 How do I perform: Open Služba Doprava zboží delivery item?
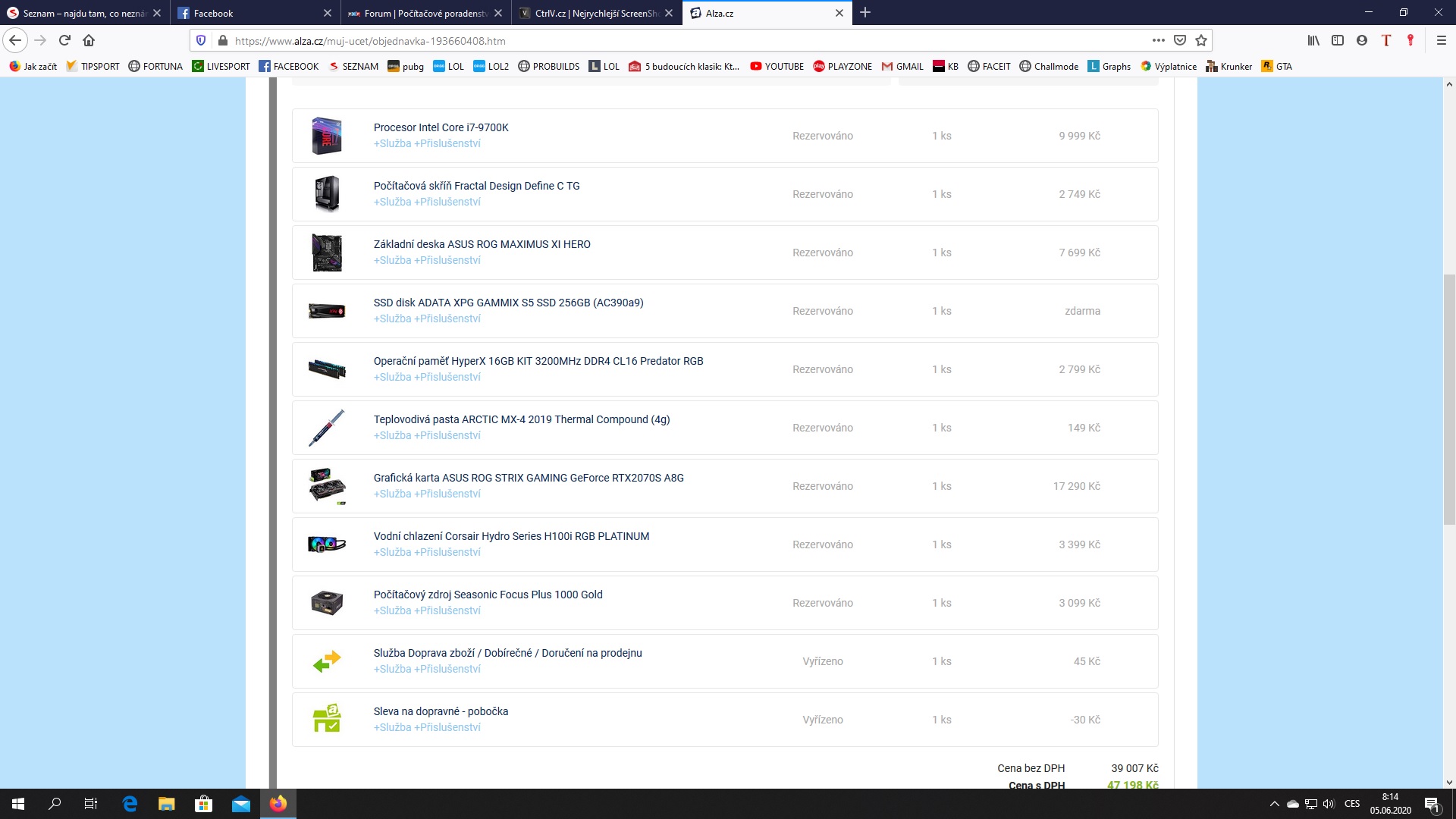coord(507,653)
